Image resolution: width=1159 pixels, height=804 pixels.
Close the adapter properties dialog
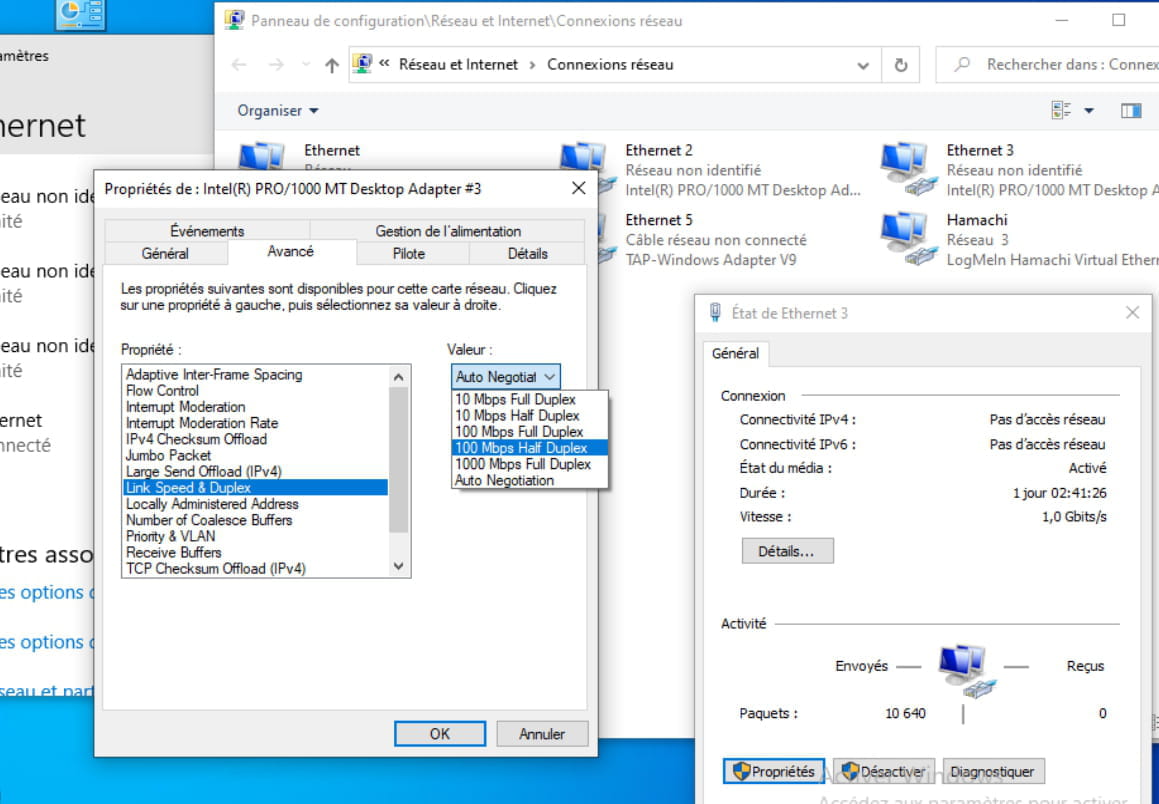[x=578, y=188]
